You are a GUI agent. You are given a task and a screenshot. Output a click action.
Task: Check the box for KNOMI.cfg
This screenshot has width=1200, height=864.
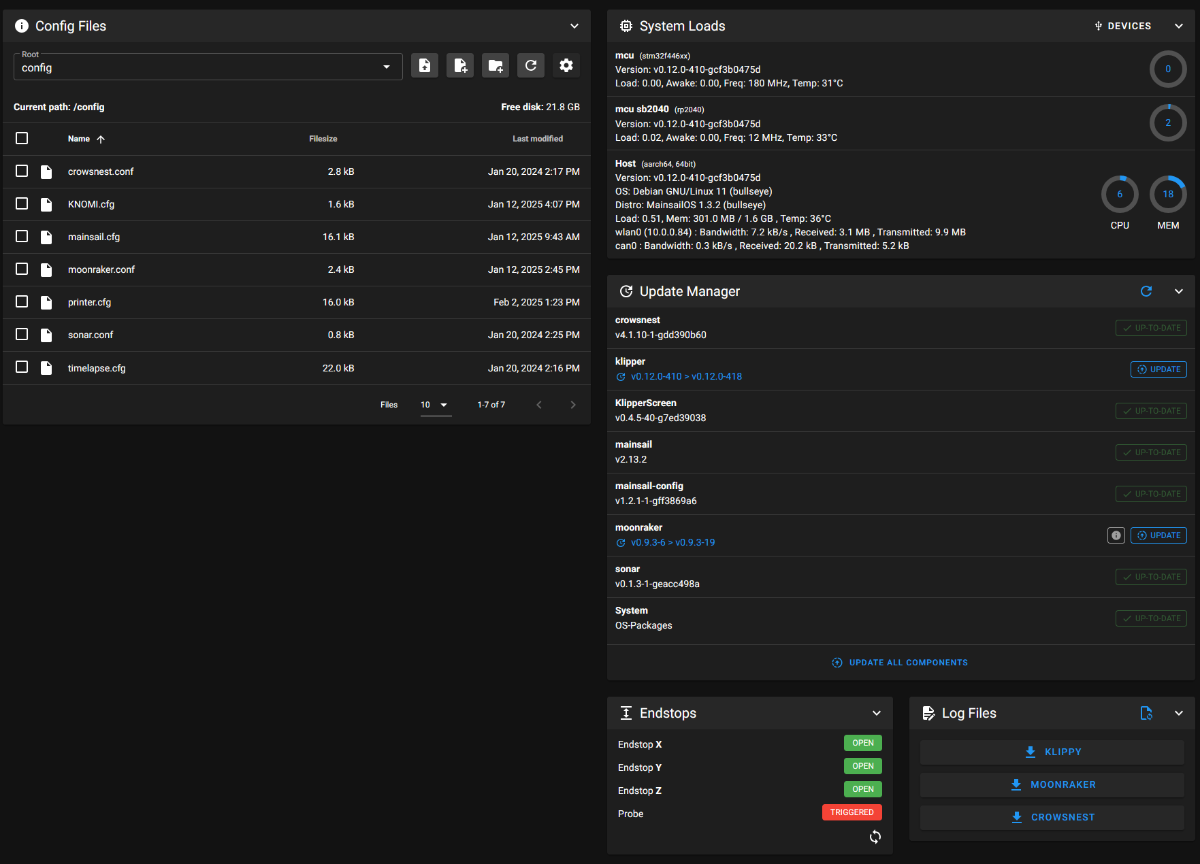click(x=22, y=204)
